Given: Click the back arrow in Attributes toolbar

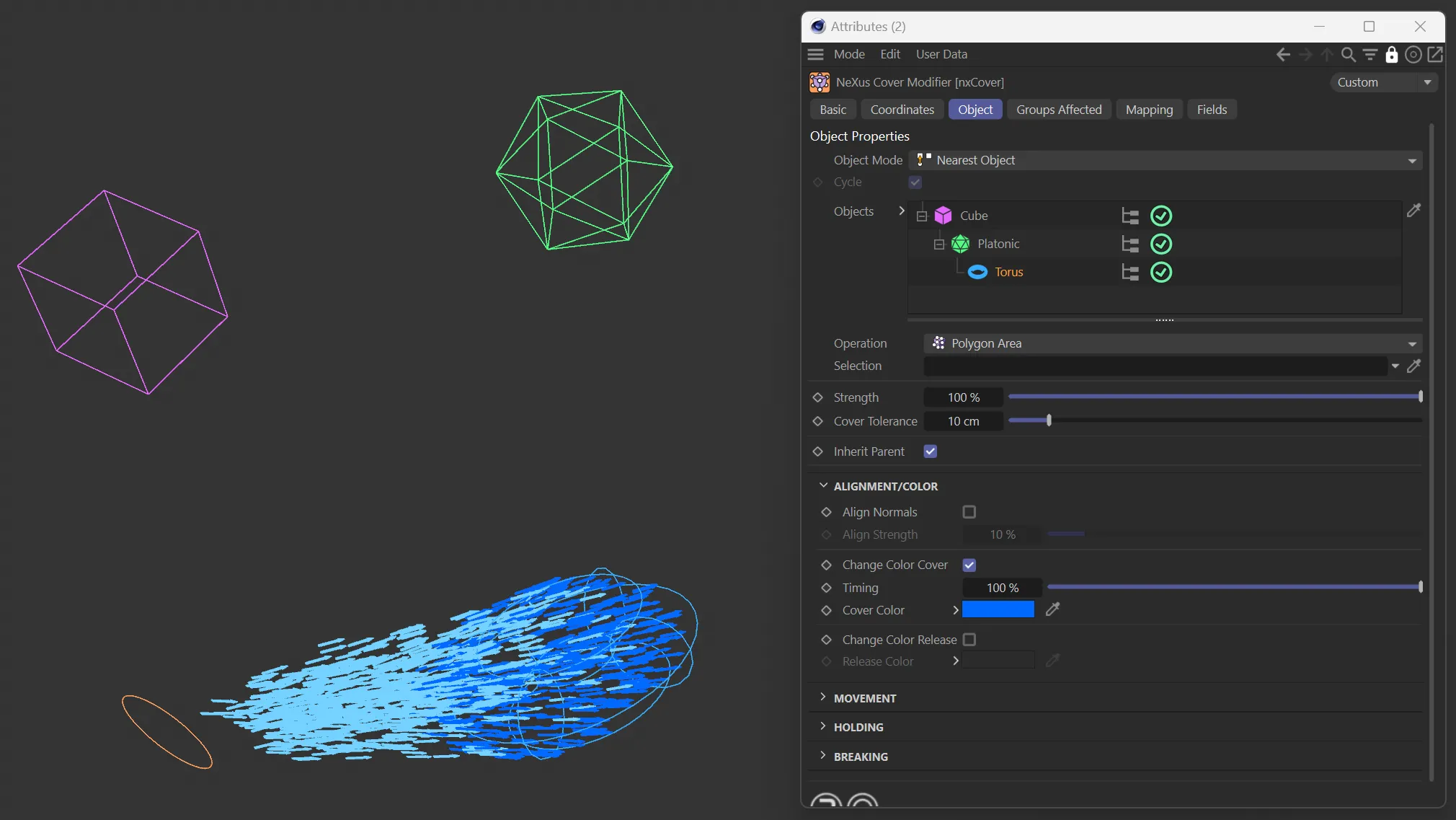Looking at the screenshot, I should [1283, 55].
